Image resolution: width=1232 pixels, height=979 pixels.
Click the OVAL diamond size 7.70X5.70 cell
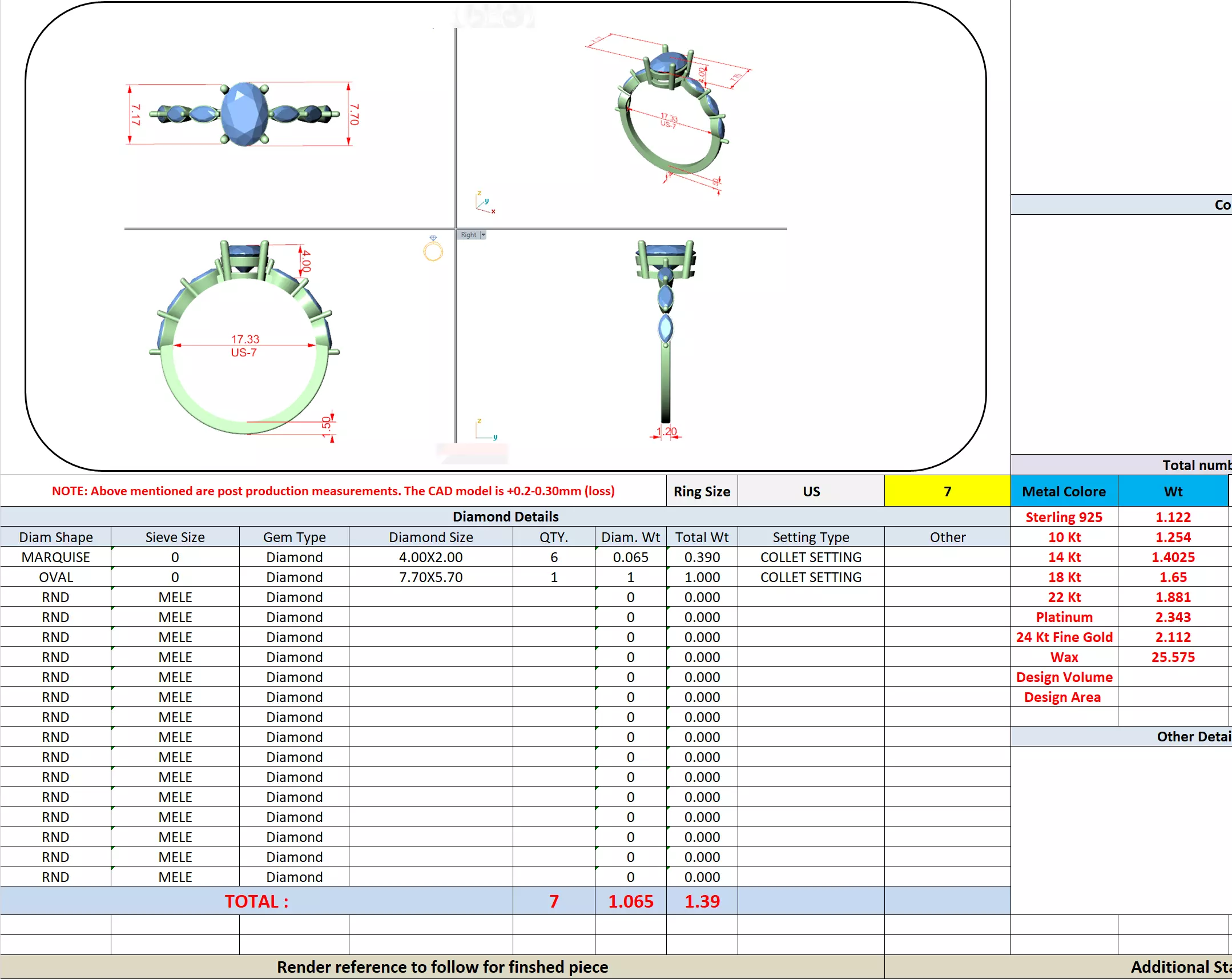pyautogui.click(x=430, y=577)
